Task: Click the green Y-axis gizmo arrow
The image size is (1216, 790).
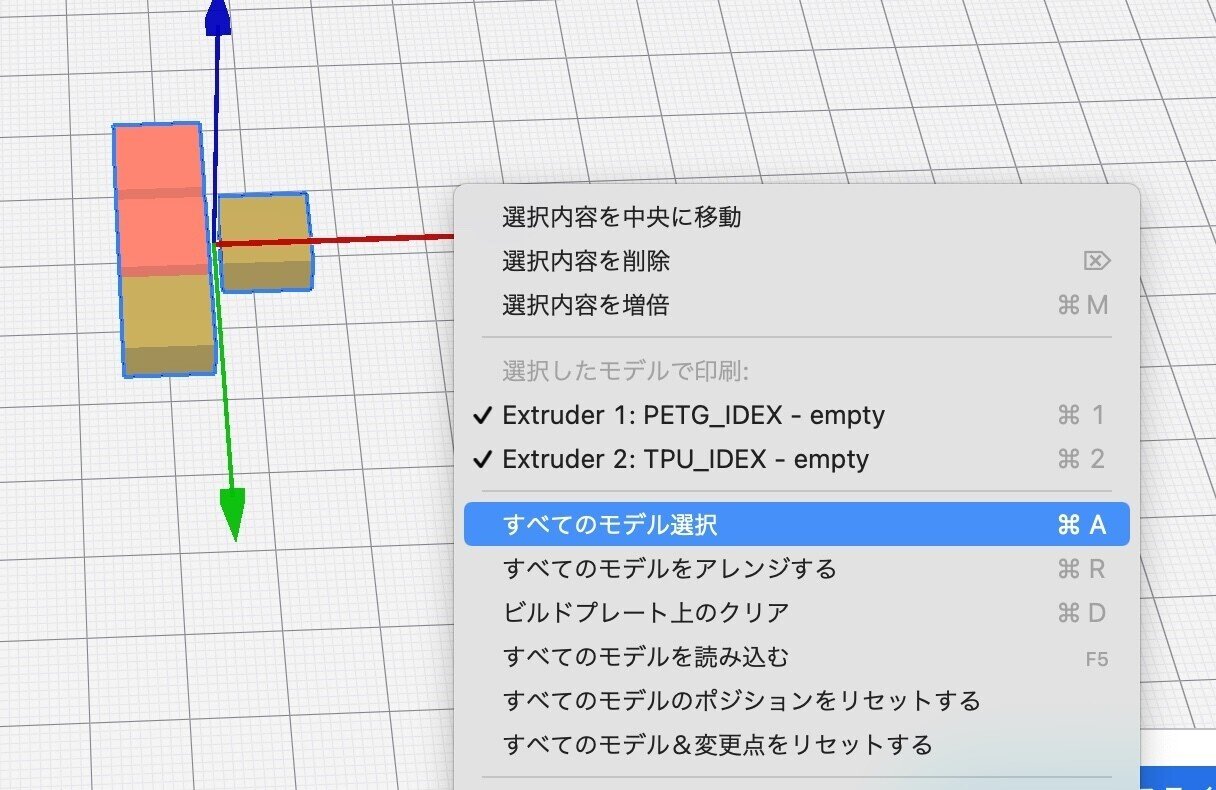Action: [234, 500]
